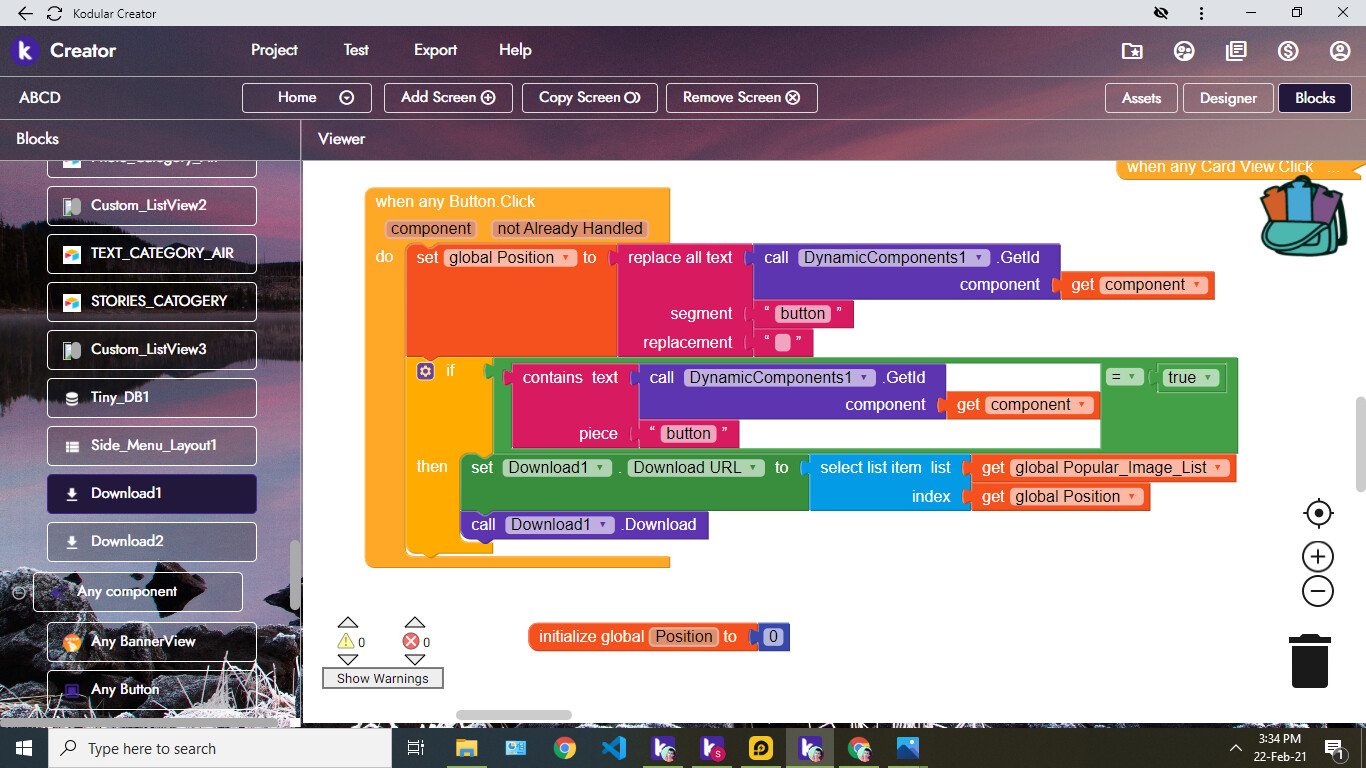Launch Visual Studio Code from taskbar

614,748
